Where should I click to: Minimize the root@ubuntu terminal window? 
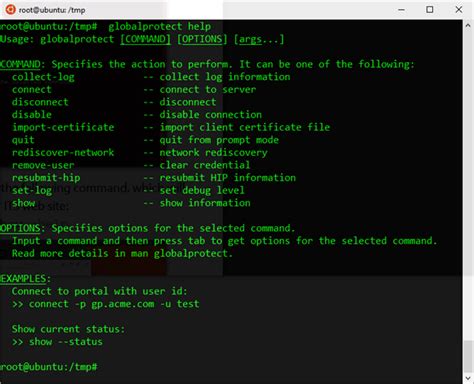pos(401,10)
